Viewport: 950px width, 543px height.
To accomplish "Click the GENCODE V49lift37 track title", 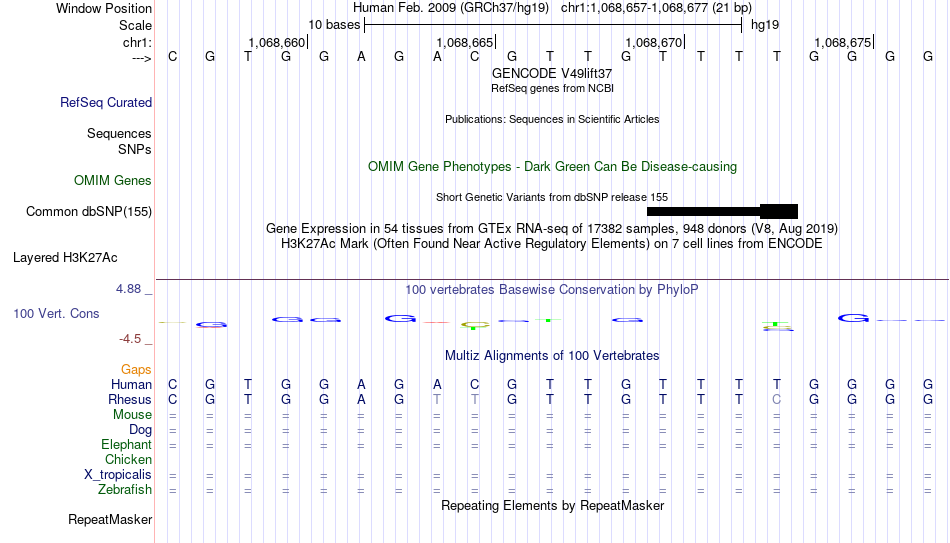I will [552, 73].
